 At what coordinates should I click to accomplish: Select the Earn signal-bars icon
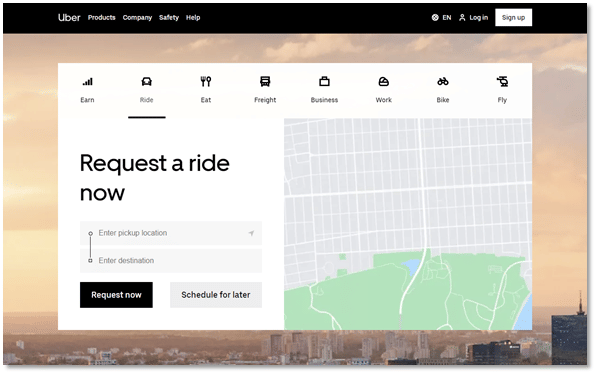87,81
